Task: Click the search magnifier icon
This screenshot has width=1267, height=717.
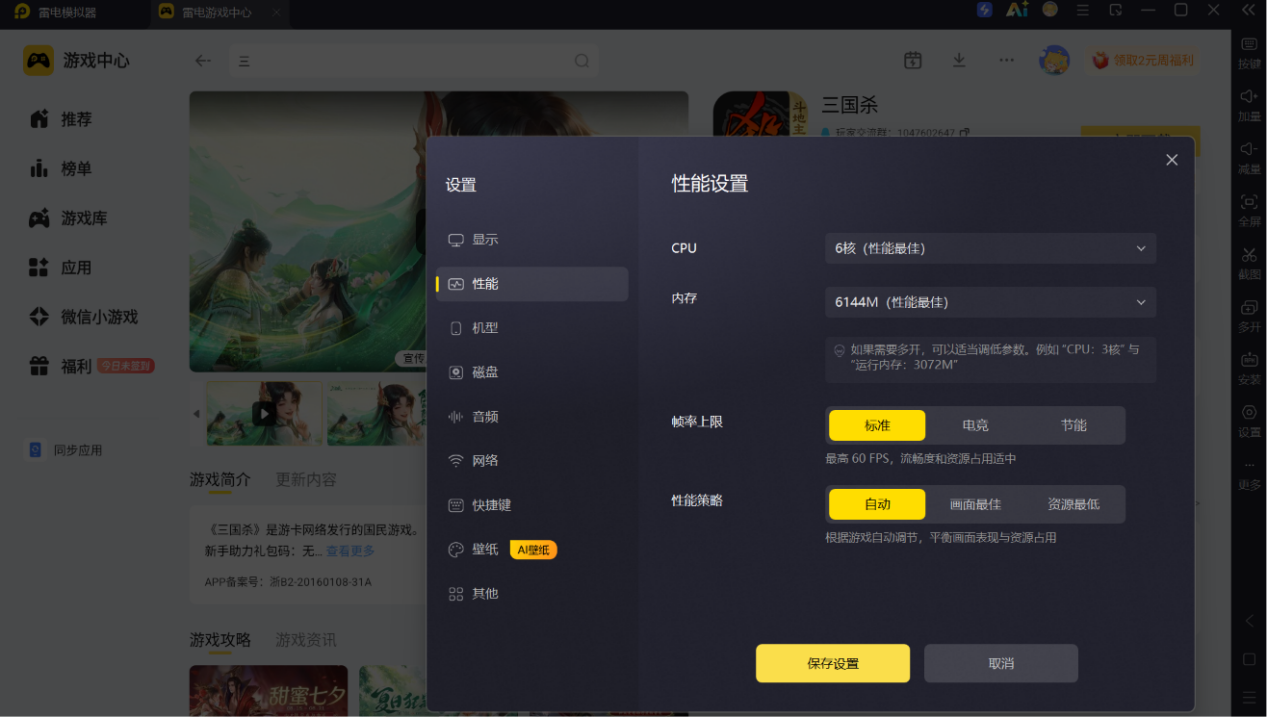Action: (x=582, y=61)
